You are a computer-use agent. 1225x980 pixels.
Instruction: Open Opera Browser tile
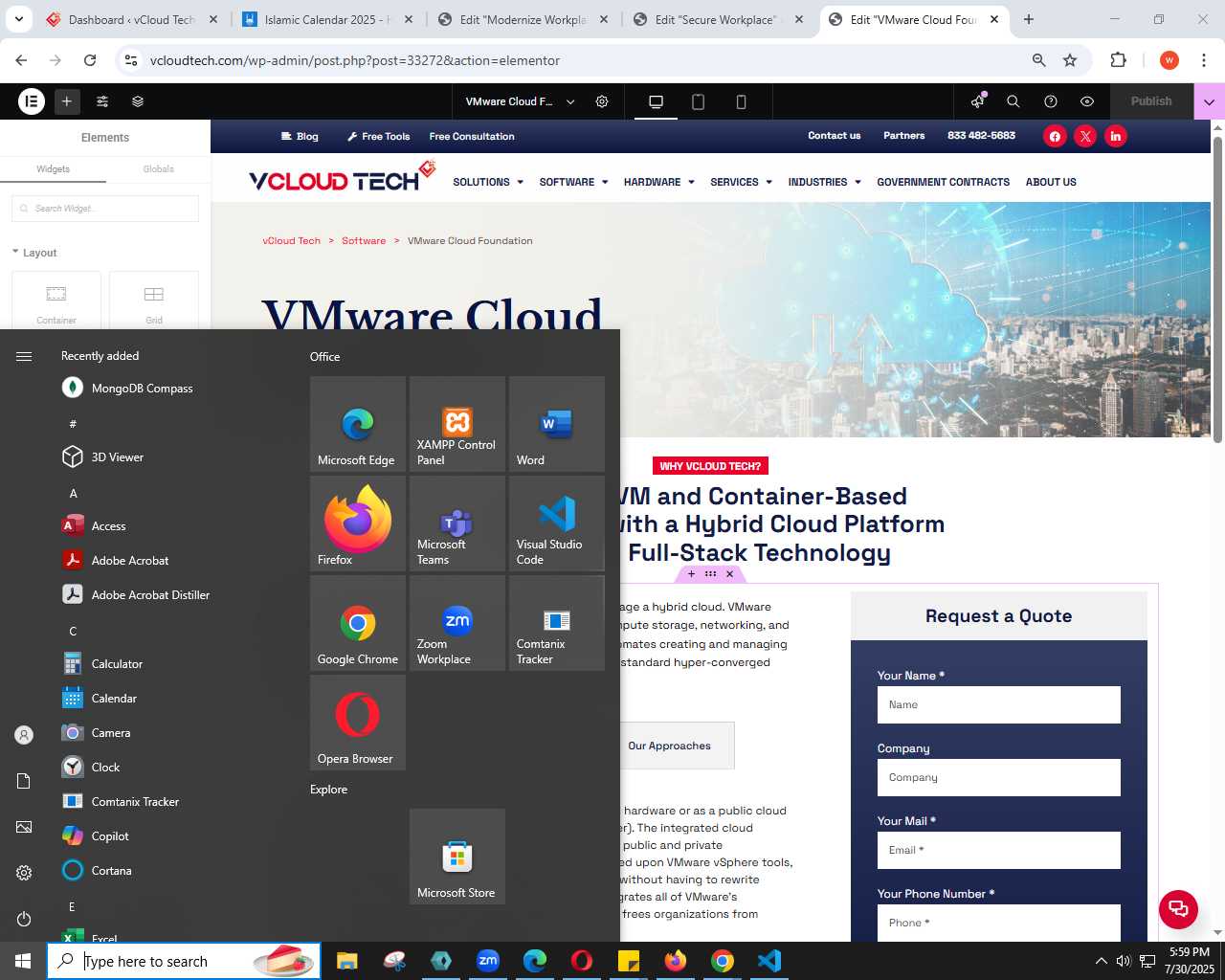[358, 723]
